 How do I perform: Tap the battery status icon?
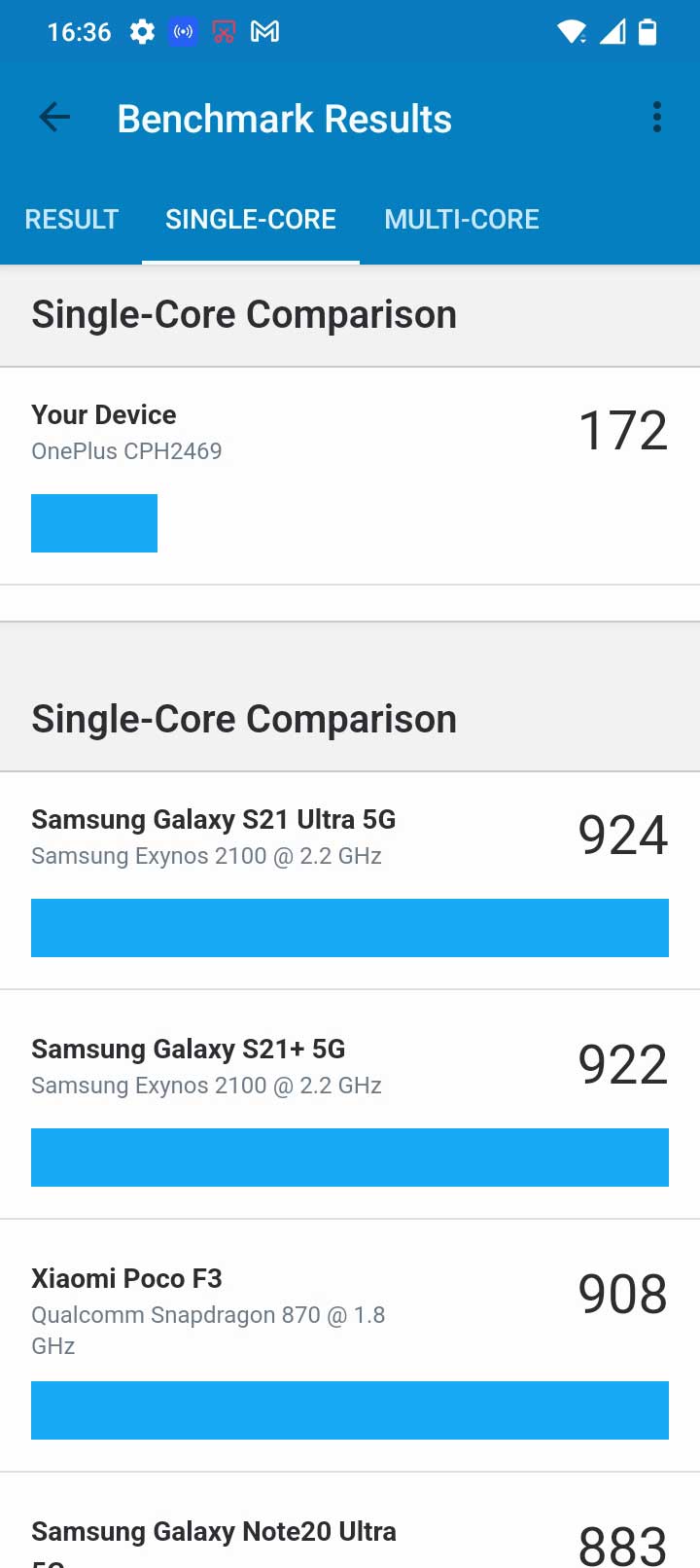point(647,32)
